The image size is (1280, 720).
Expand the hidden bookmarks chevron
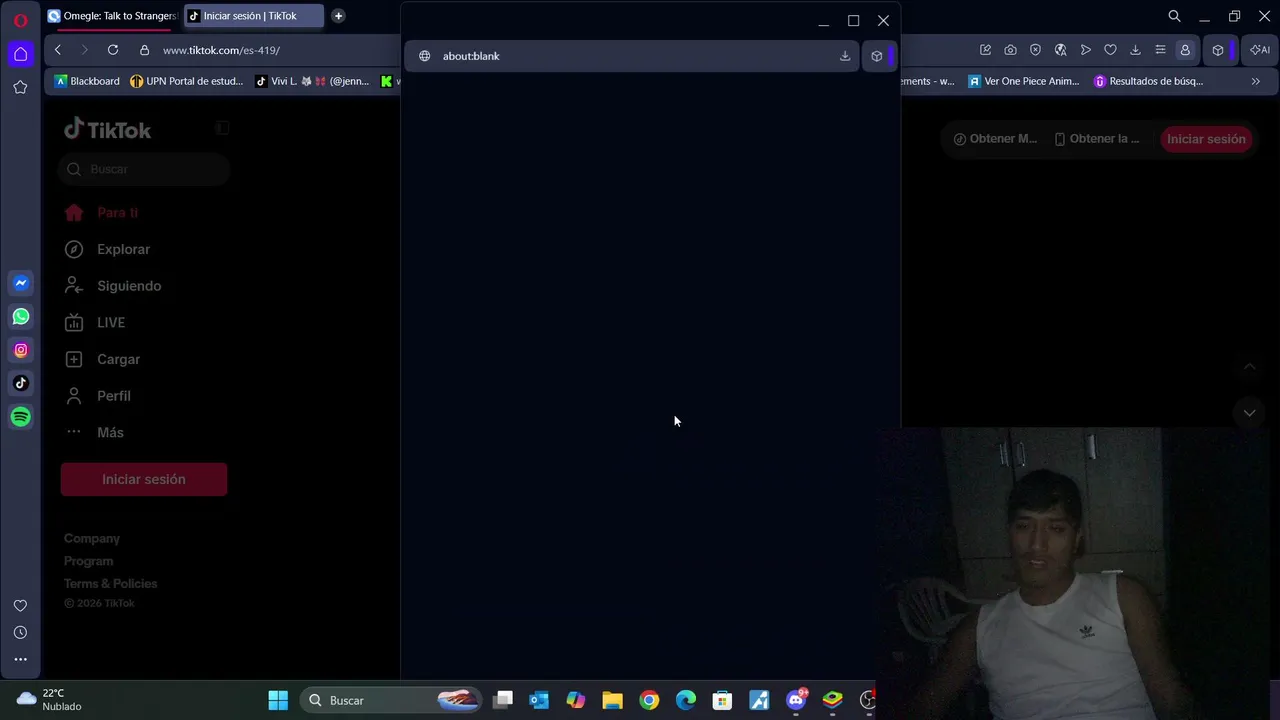1255,81
